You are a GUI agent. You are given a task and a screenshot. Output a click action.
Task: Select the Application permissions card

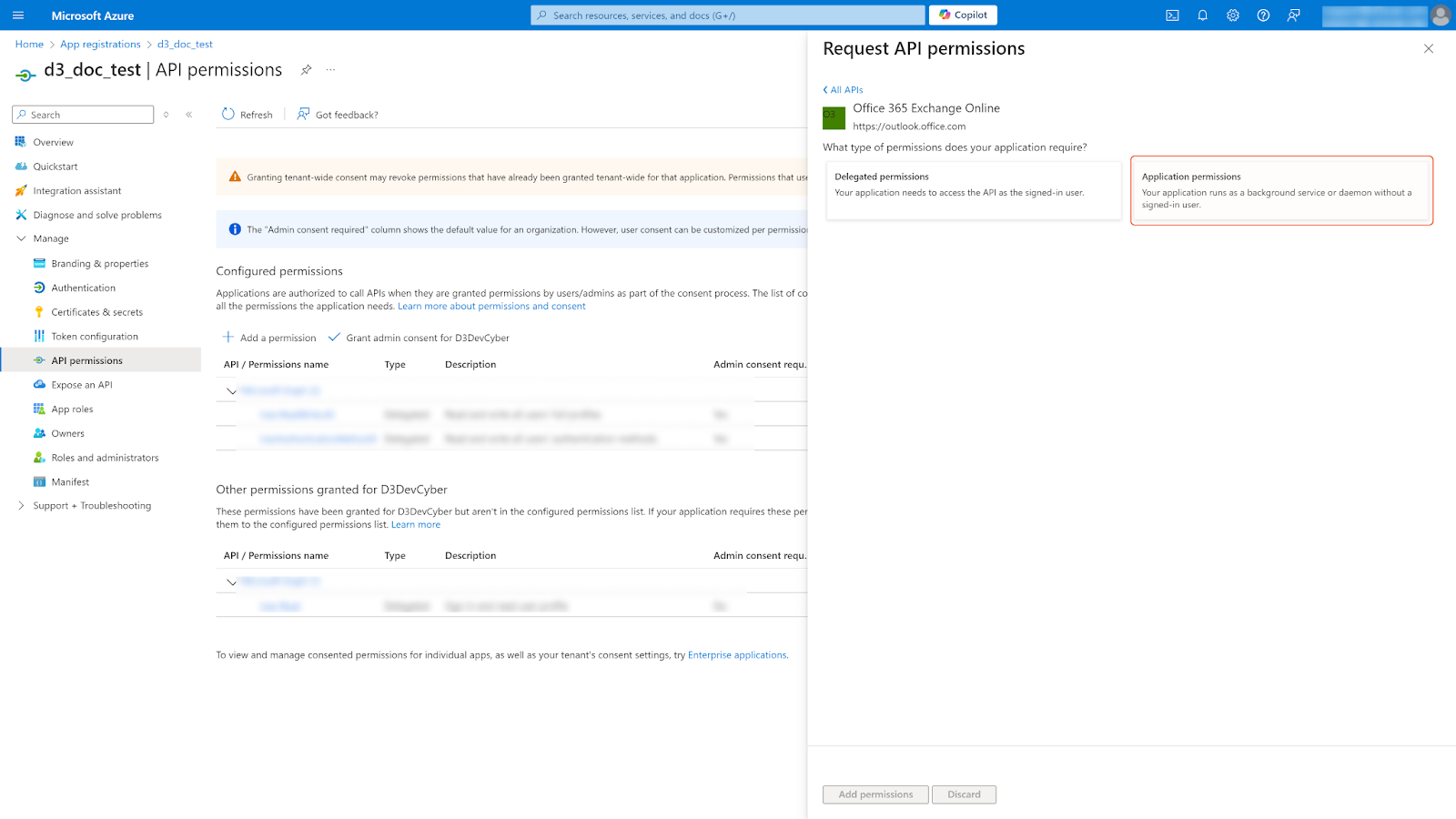point(1281,190)
